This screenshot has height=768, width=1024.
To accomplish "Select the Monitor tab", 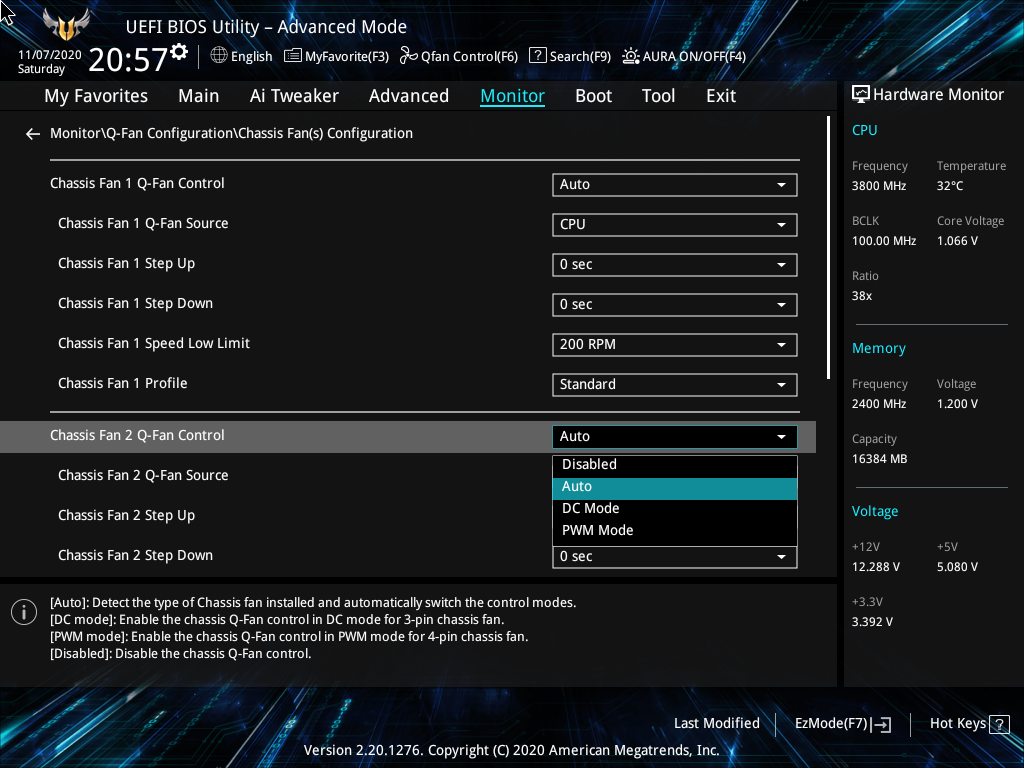I will (x=513, y=96).
